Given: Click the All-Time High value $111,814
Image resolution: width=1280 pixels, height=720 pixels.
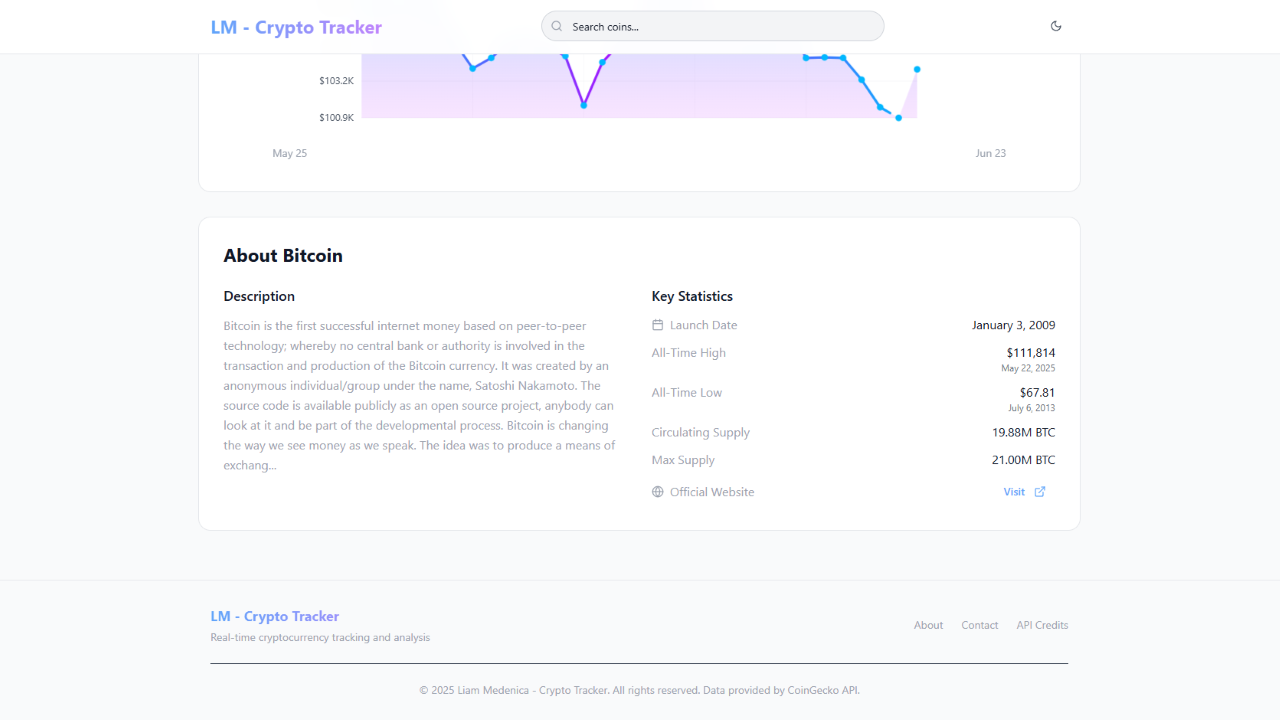Looking at the screenshot, I should pyautogui.click(x=1031, y=353).
